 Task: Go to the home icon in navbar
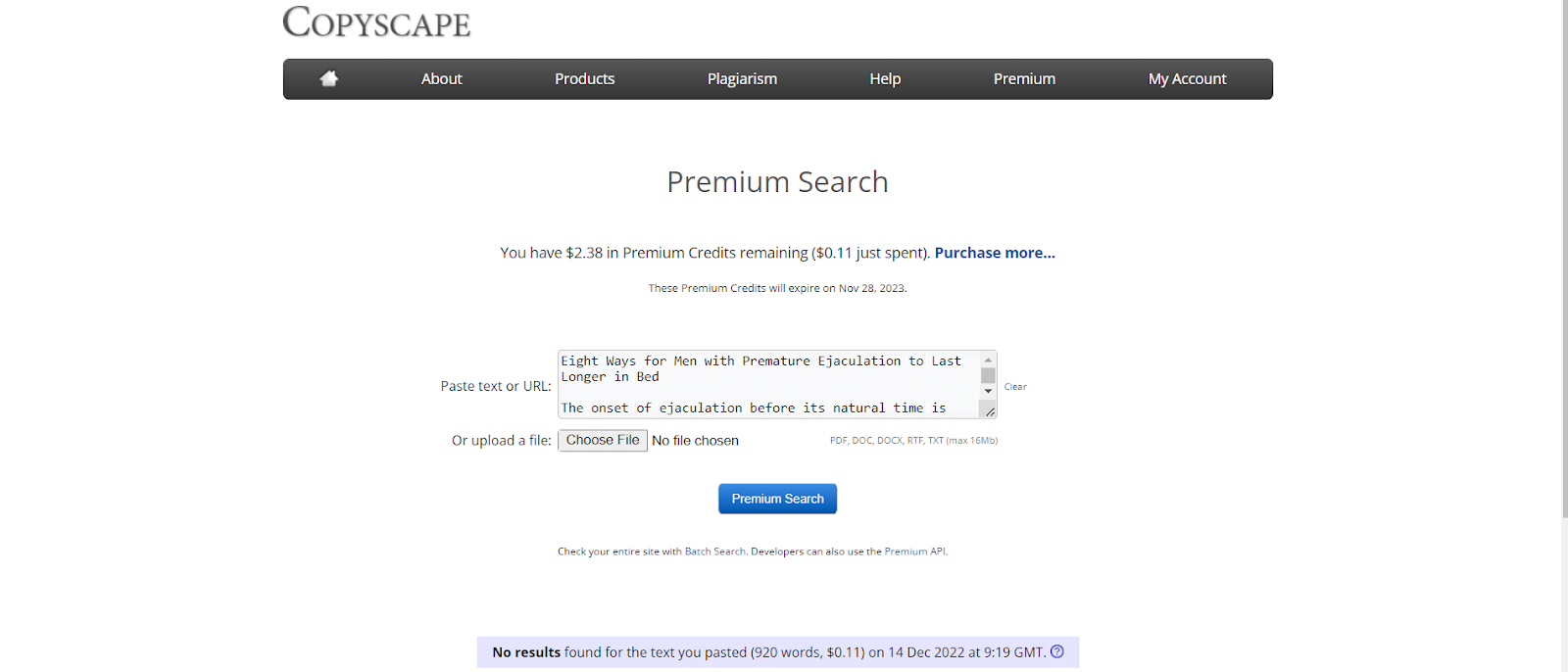pos(329,78)
